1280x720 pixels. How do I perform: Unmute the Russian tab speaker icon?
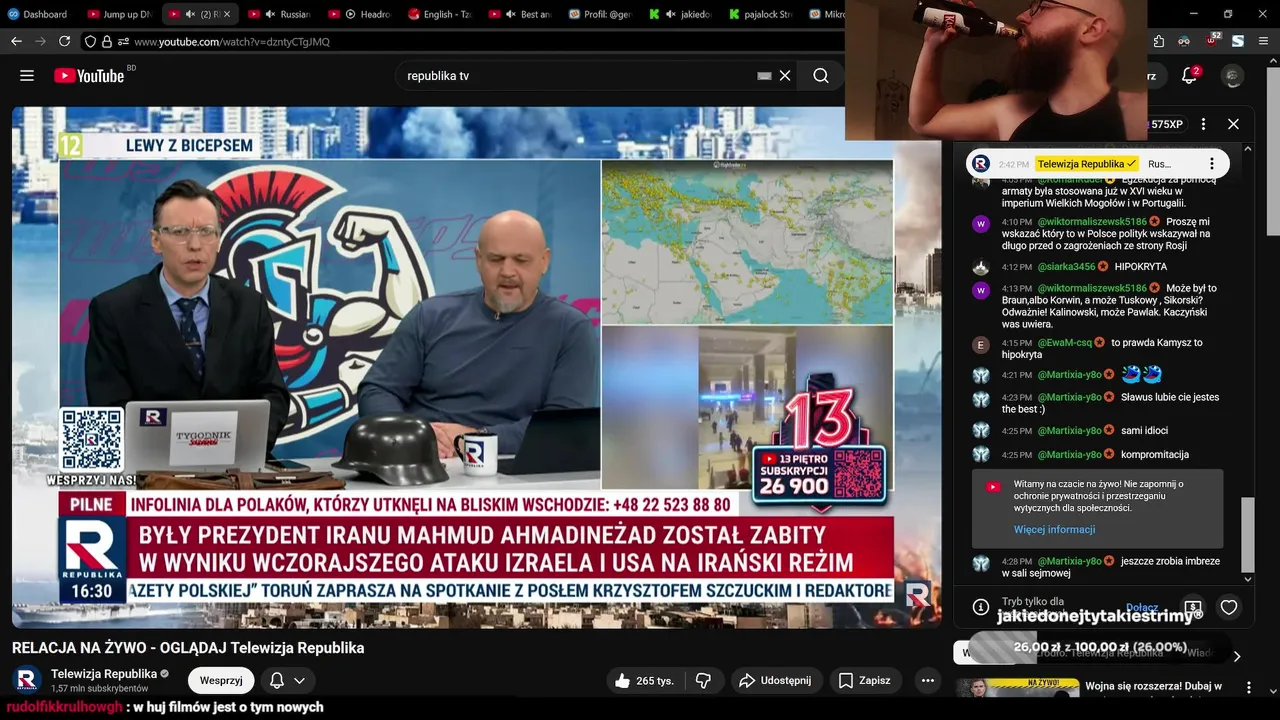click(270, 14)
